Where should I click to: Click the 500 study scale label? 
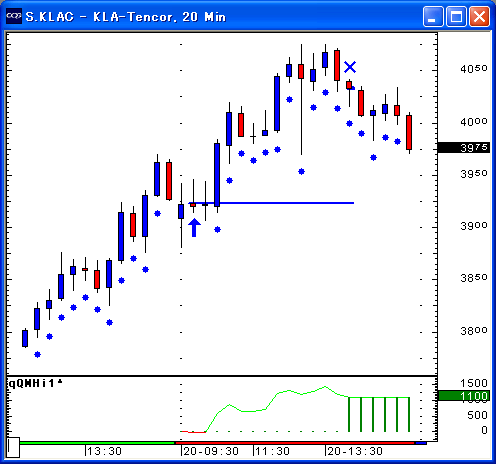(477, 415)
